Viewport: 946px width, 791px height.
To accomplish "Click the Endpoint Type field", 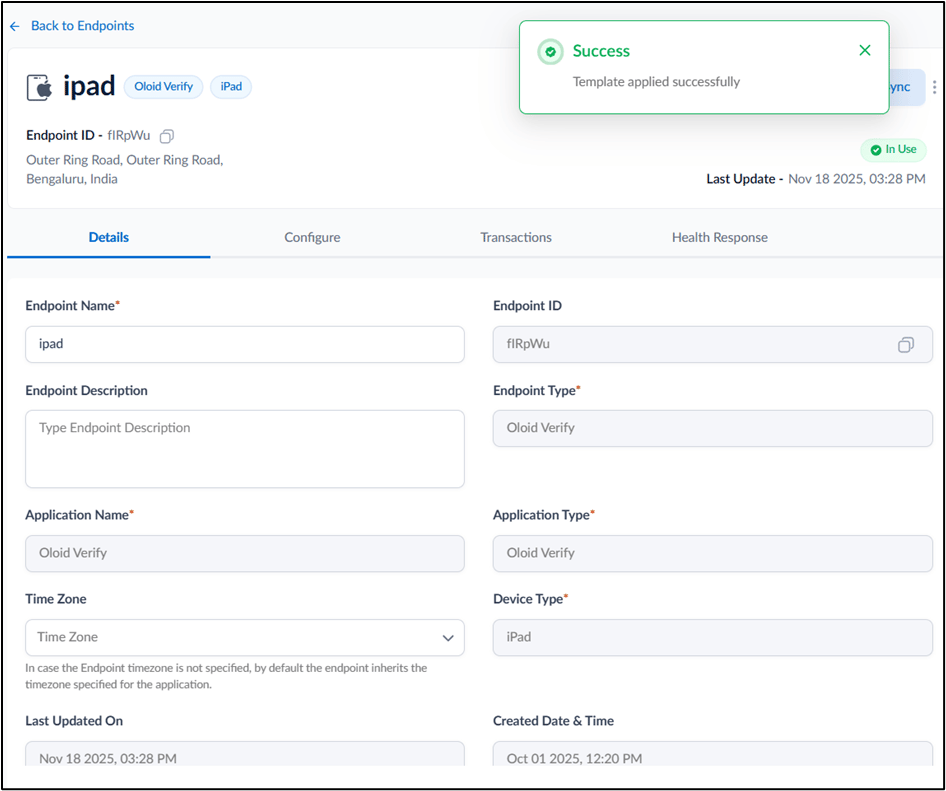I will click(713, 428).
